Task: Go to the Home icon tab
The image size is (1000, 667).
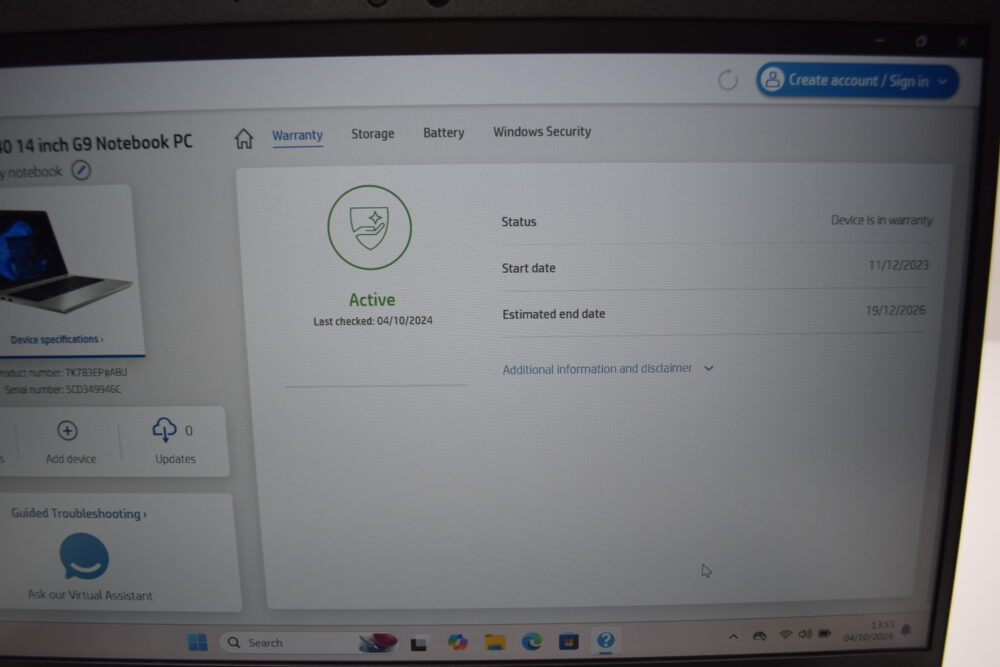Action: tap(244, 138)
